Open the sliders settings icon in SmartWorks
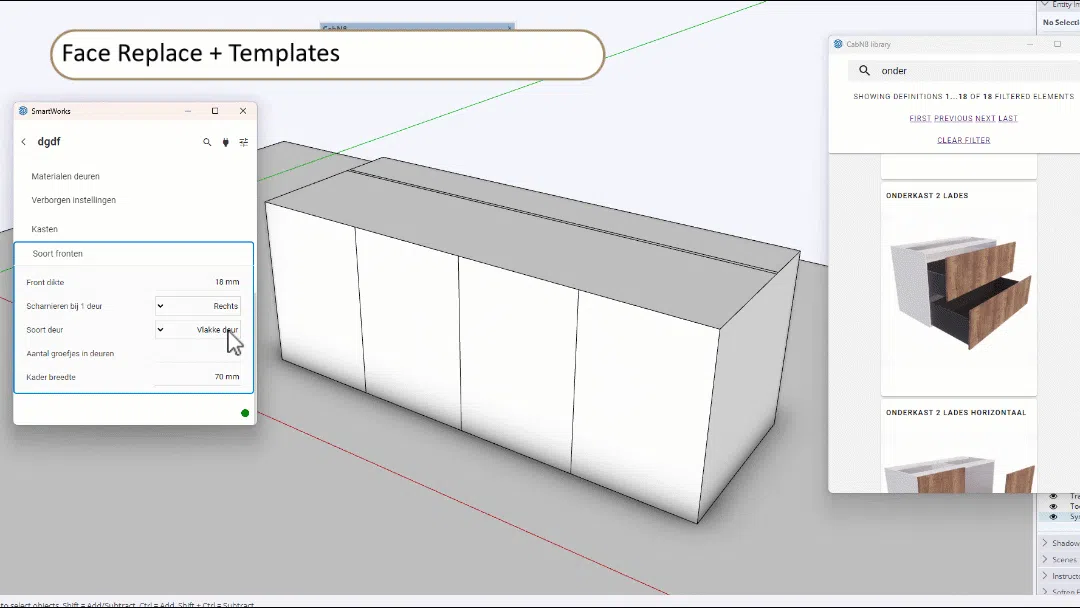This screenshot has width=1080, height=608. click(x=244, y=142)
